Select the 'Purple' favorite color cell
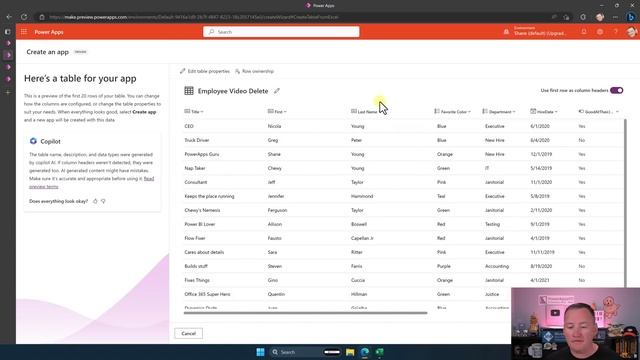 pos(444,266)
